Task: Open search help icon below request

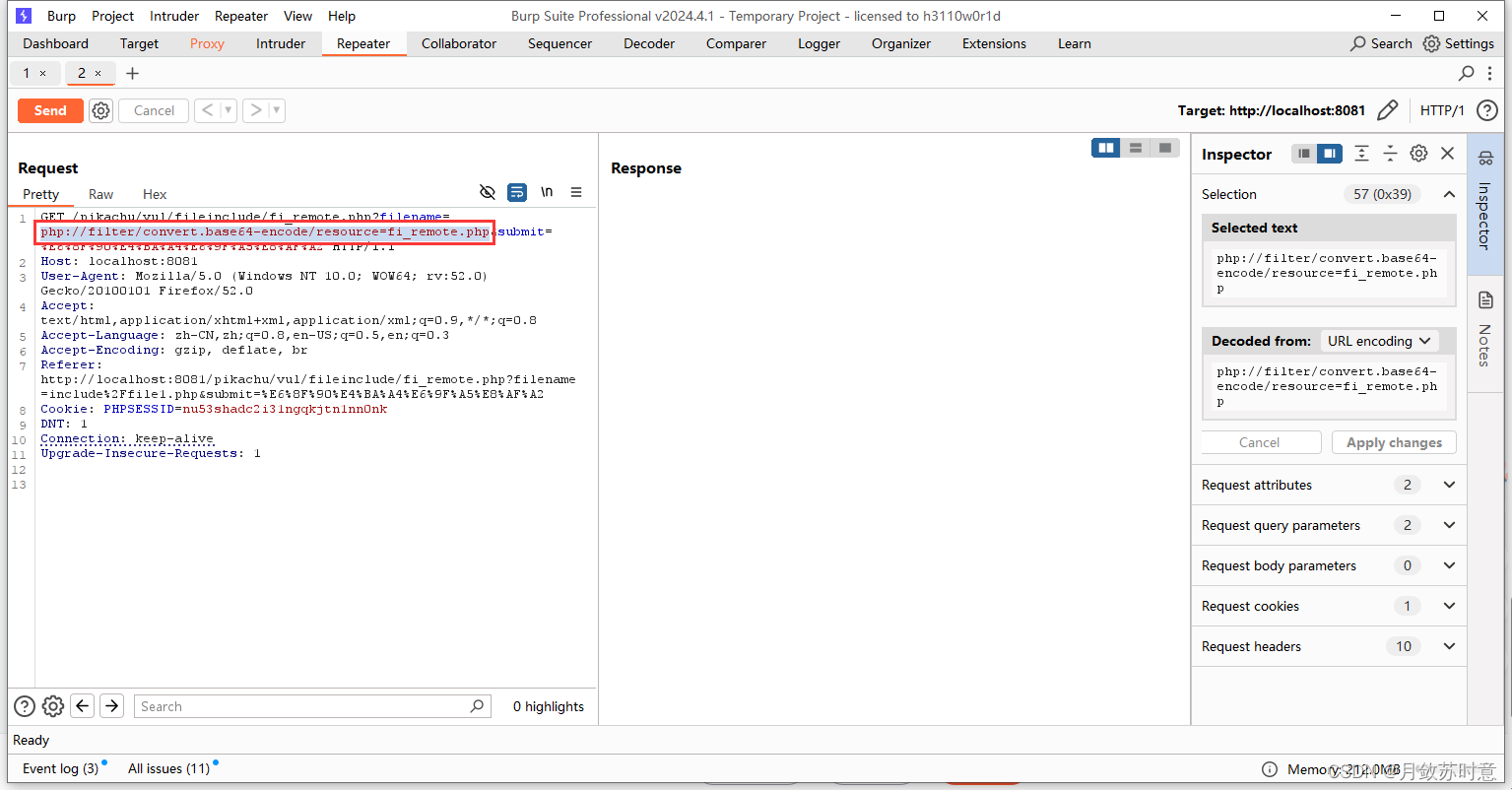Action: (x=25, y=706)
